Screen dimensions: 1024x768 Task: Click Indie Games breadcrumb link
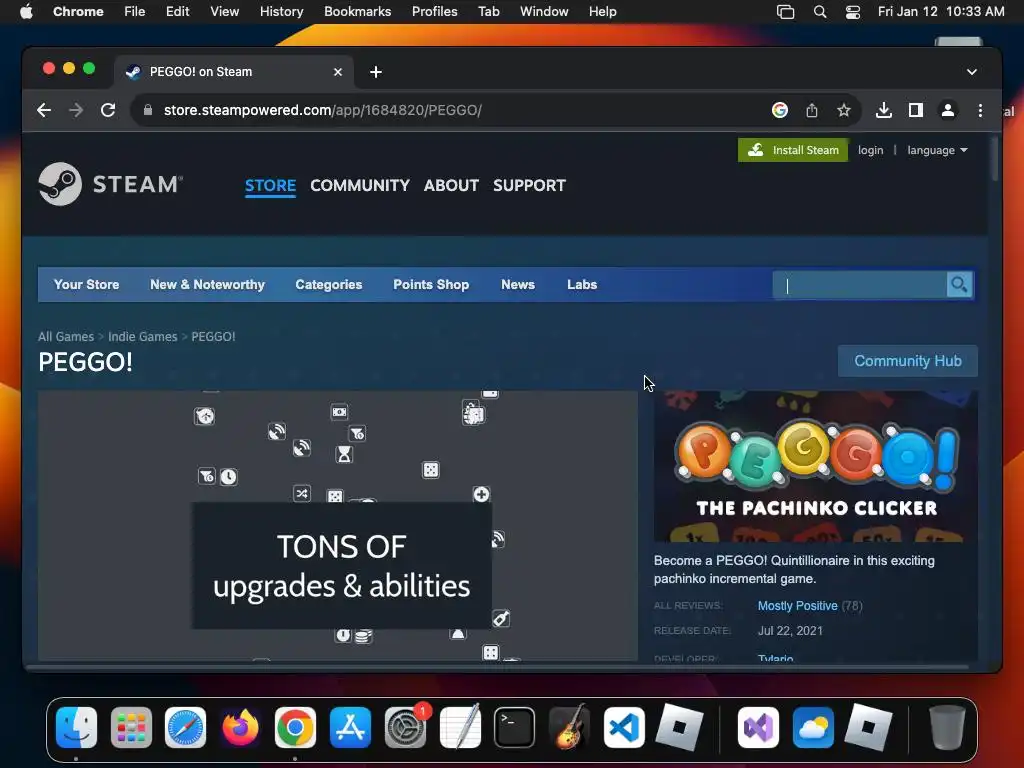pos(142,336)
